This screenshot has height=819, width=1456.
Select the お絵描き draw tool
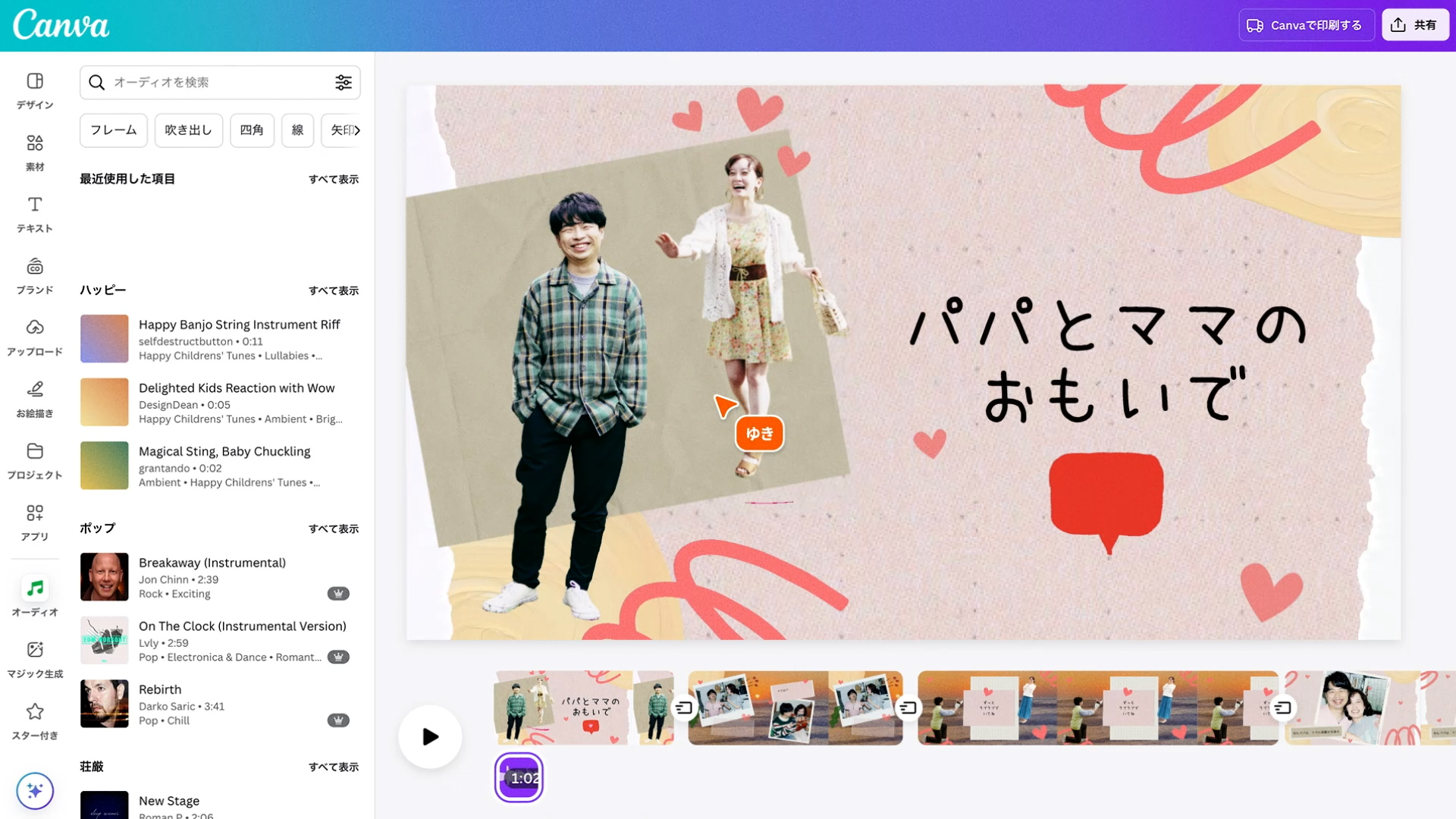pos(35,400)
